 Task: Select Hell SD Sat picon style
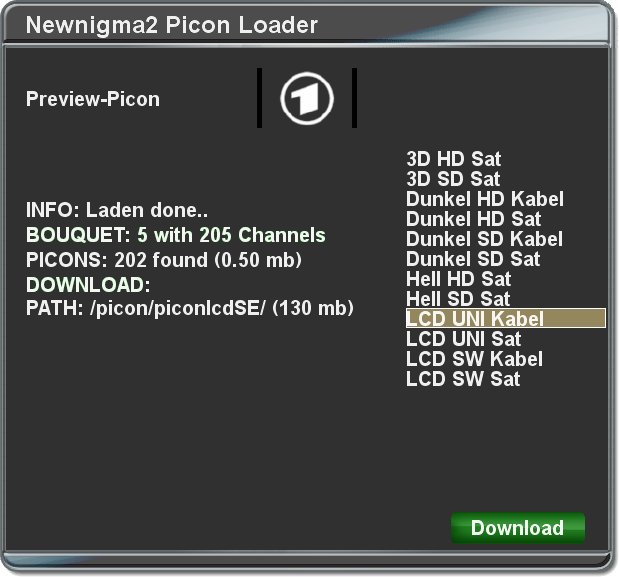click(x=505, y=299)
